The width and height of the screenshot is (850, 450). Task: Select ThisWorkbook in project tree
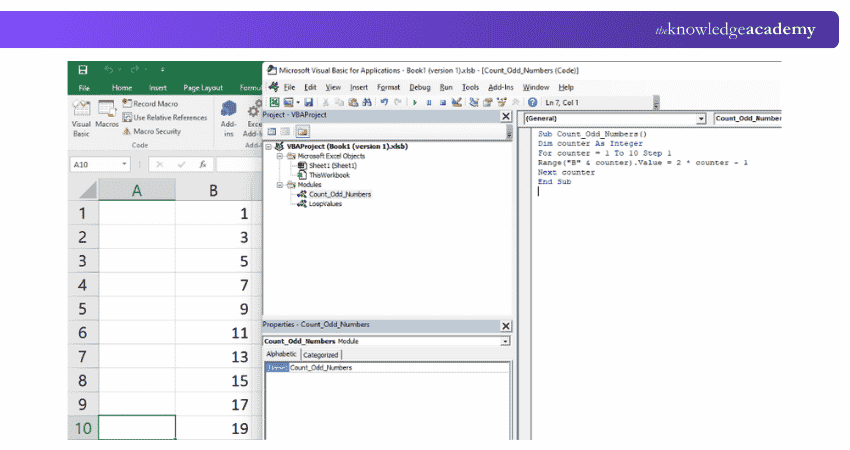point(324,175)
